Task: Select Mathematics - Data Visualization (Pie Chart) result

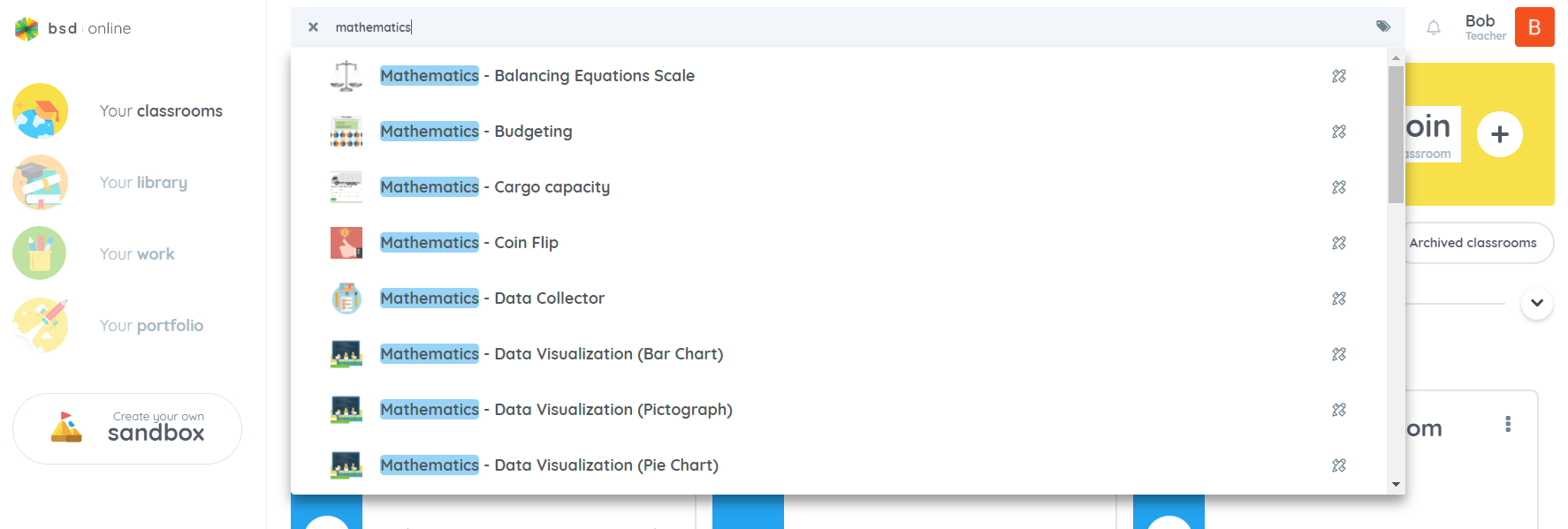Action: (x=549, y=465)
